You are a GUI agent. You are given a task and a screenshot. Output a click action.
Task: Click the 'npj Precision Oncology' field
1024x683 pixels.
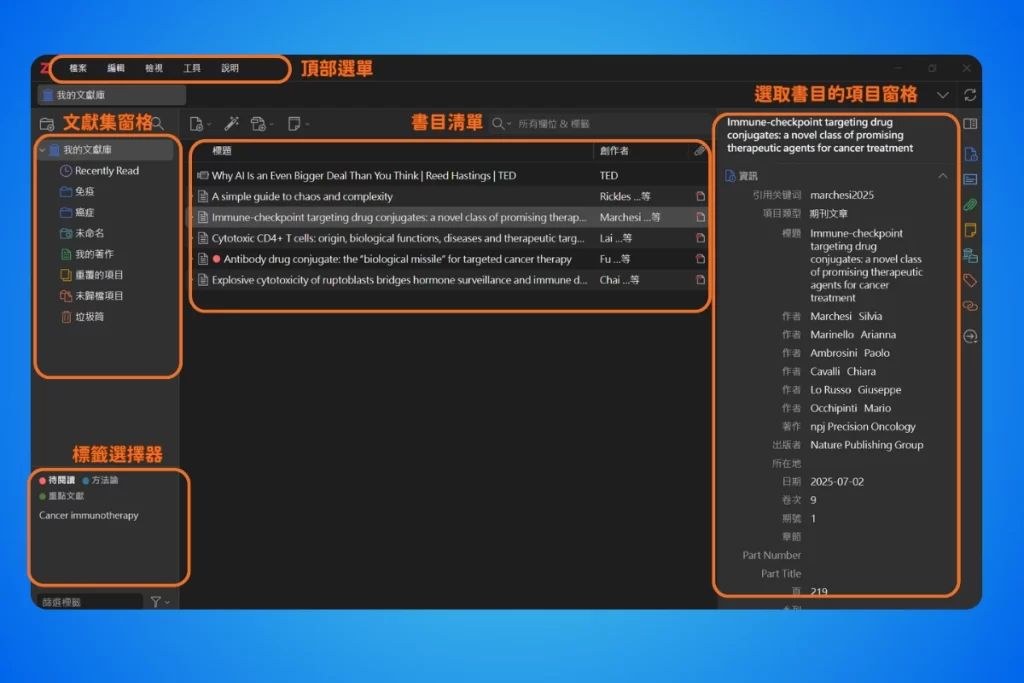[x=863, y=427]
